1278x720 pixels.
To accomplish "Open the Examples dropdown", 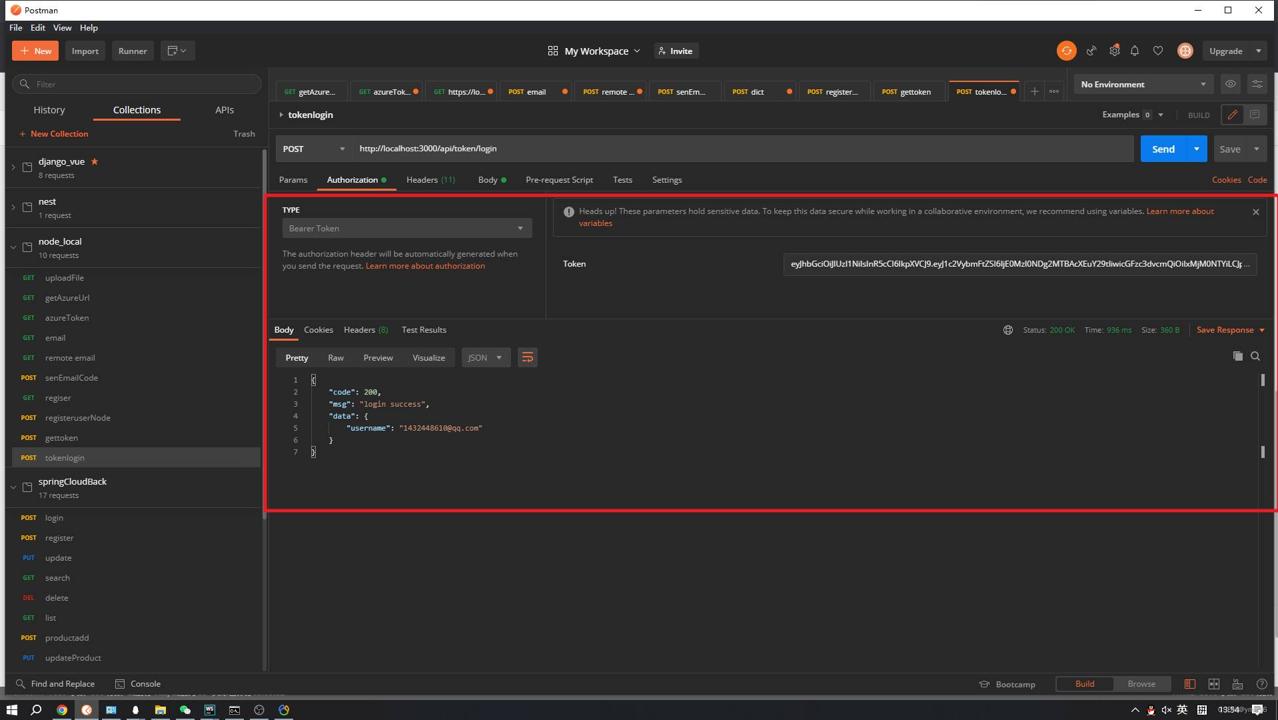I will pos(1133,115).
